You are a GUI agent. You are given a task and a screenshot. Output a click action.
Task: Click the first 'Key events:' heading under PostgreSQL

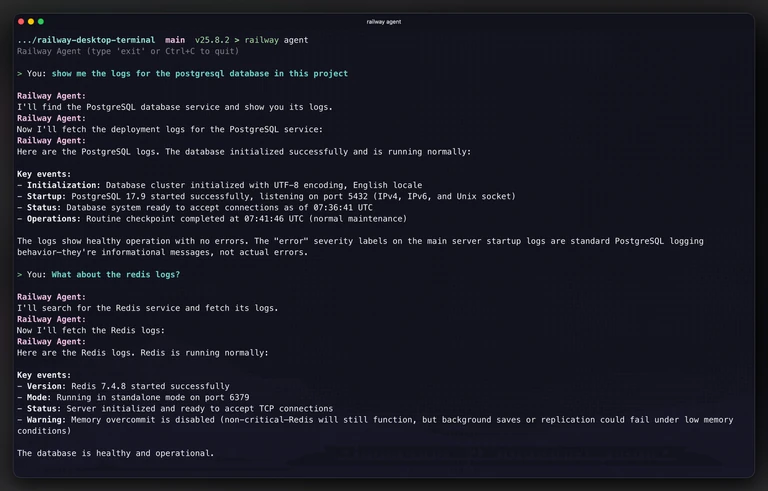[44, 174]
